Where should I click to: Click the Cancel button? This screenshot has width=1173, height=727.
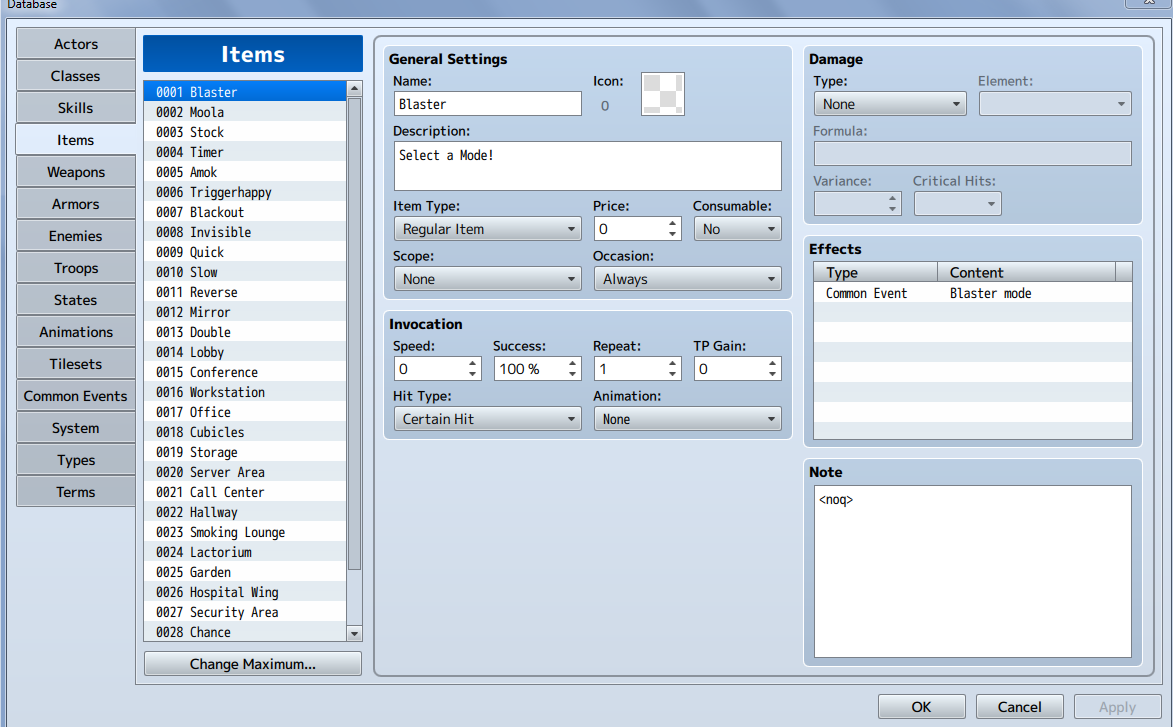coord(1019,707)
